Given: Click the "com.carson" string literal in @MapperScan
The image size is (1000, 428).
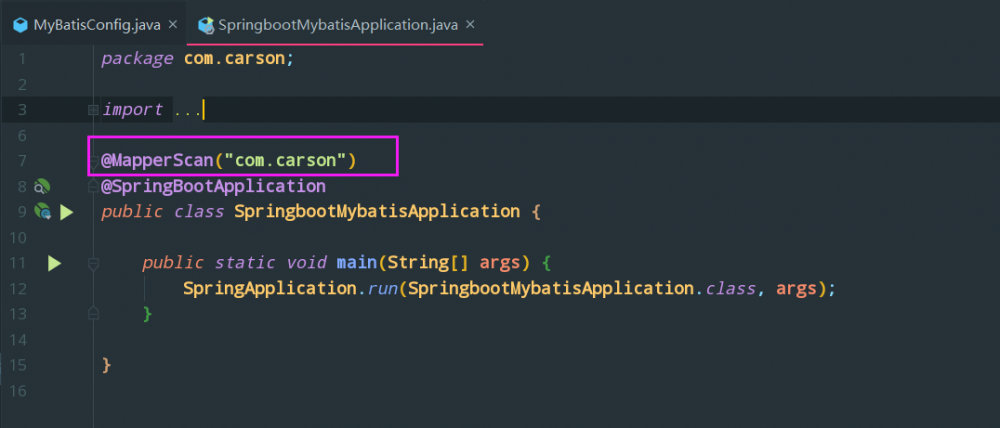Looking at the screenshot, I should (285, 160).
